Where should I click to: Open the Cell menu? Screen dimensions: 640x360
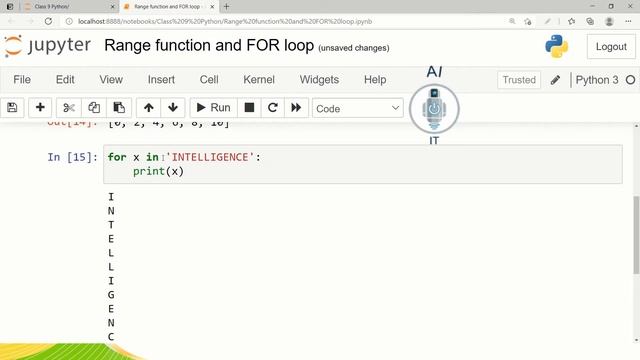click(209, 80)
